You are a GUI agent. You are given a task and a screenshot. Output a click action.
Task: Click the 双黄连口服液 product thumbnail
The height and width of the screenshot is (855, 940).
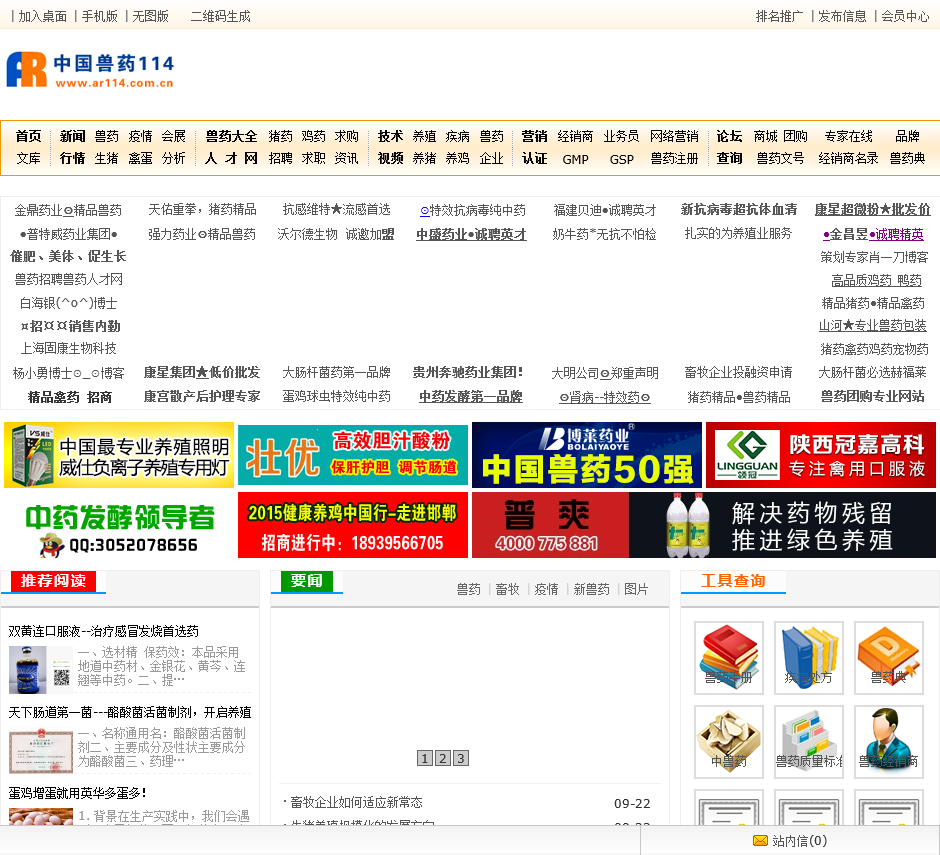click(x=40, y=670)
